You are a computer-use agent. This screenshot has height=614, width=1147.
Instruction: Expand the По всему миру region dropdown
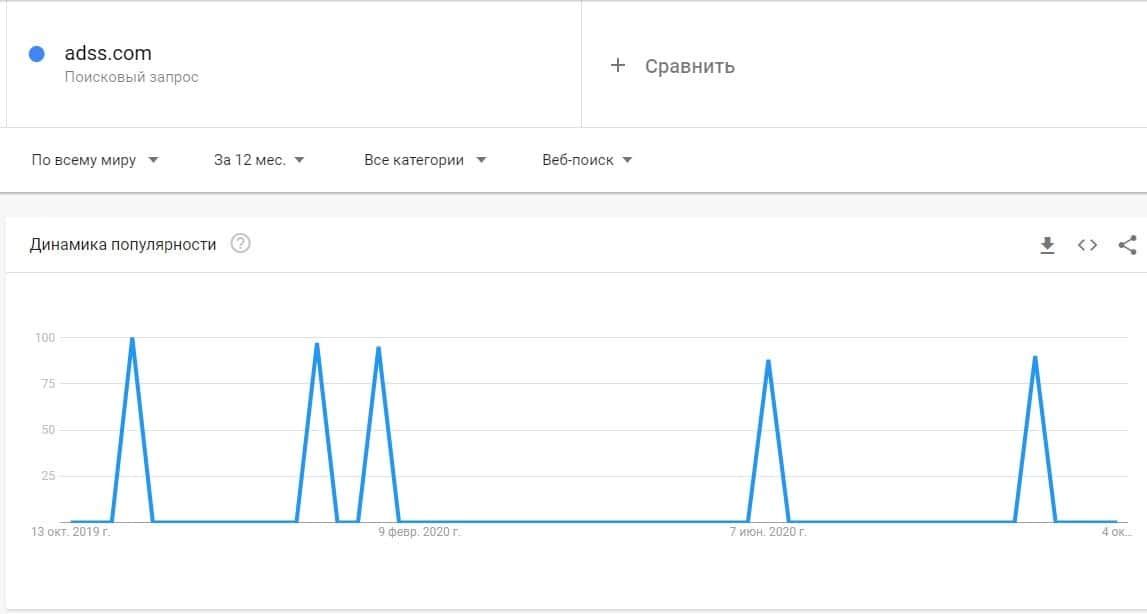click(95, 160)
